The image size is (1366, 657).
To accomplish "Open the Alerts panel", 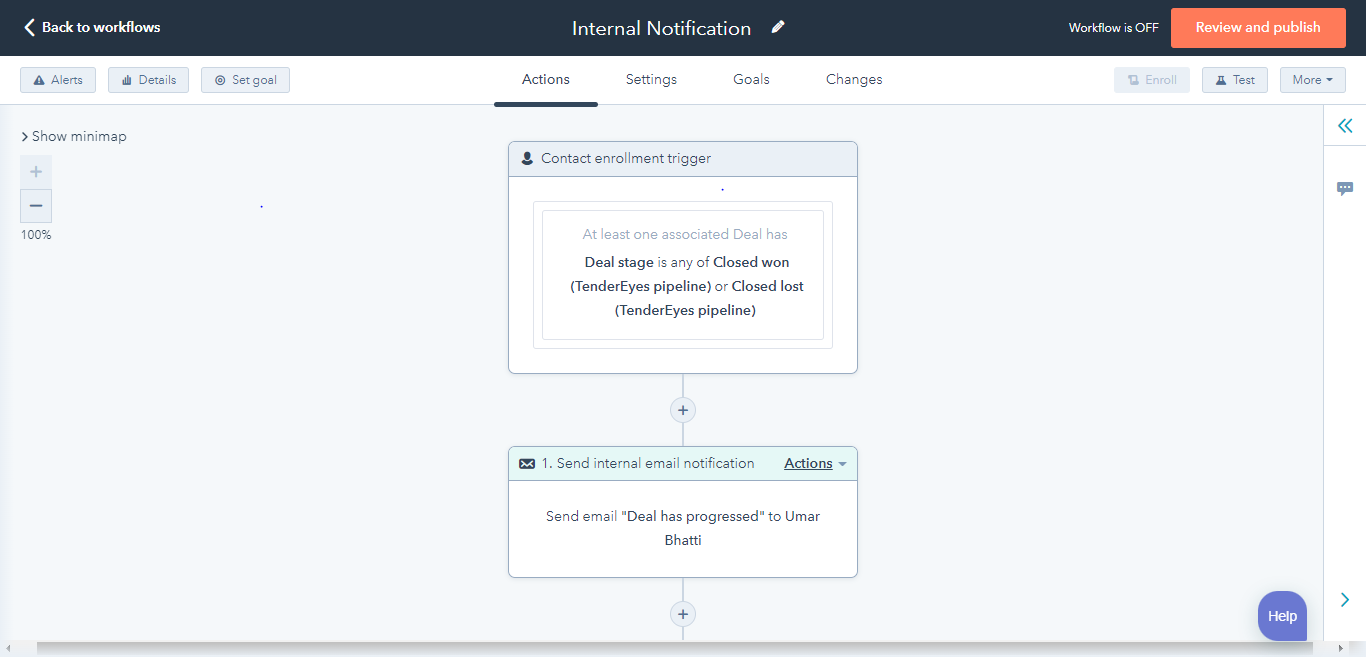I will pos(57,79).
